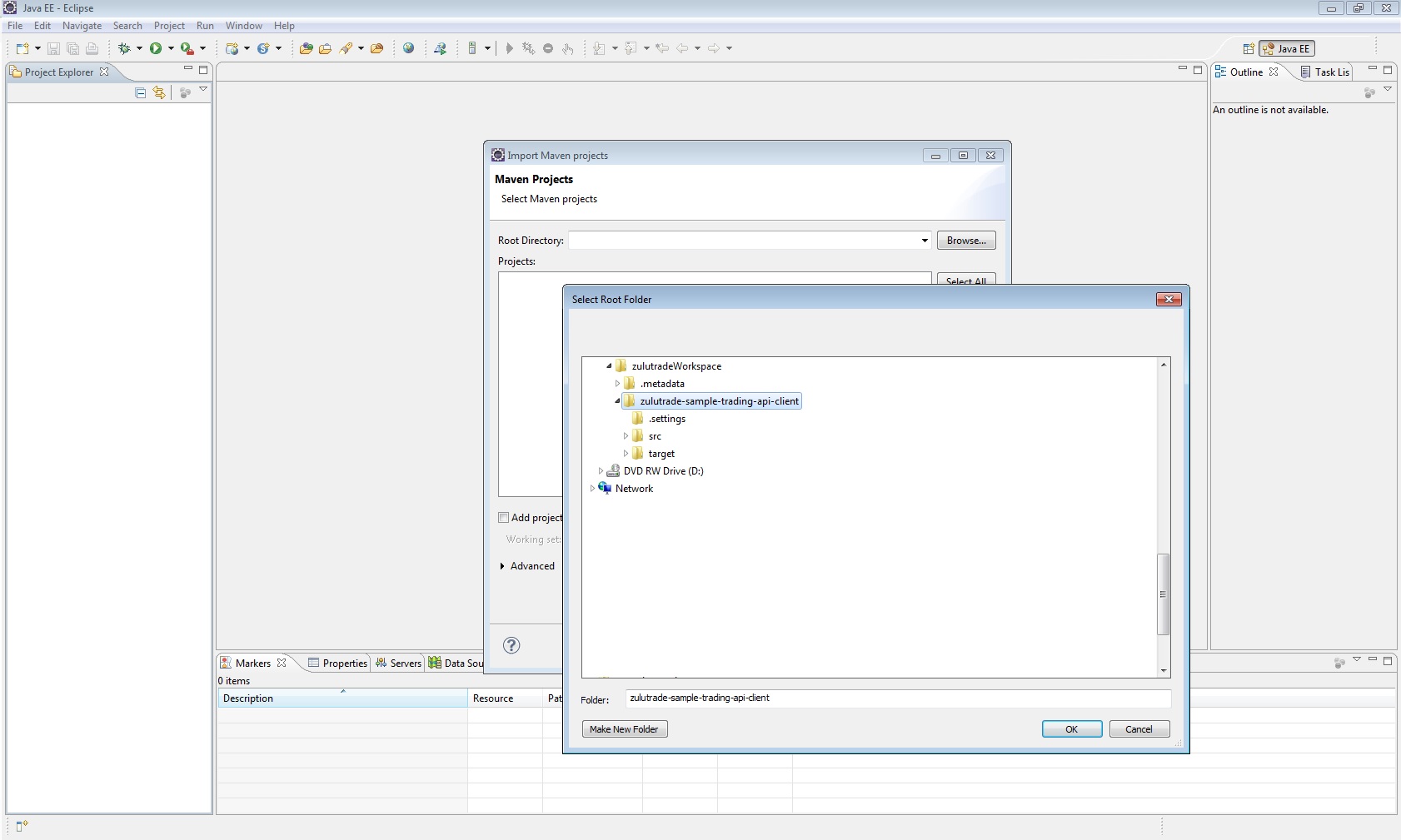Screen dimensions: 1401x840
Task: Click the help question mark icon
Action: point(511,645)
